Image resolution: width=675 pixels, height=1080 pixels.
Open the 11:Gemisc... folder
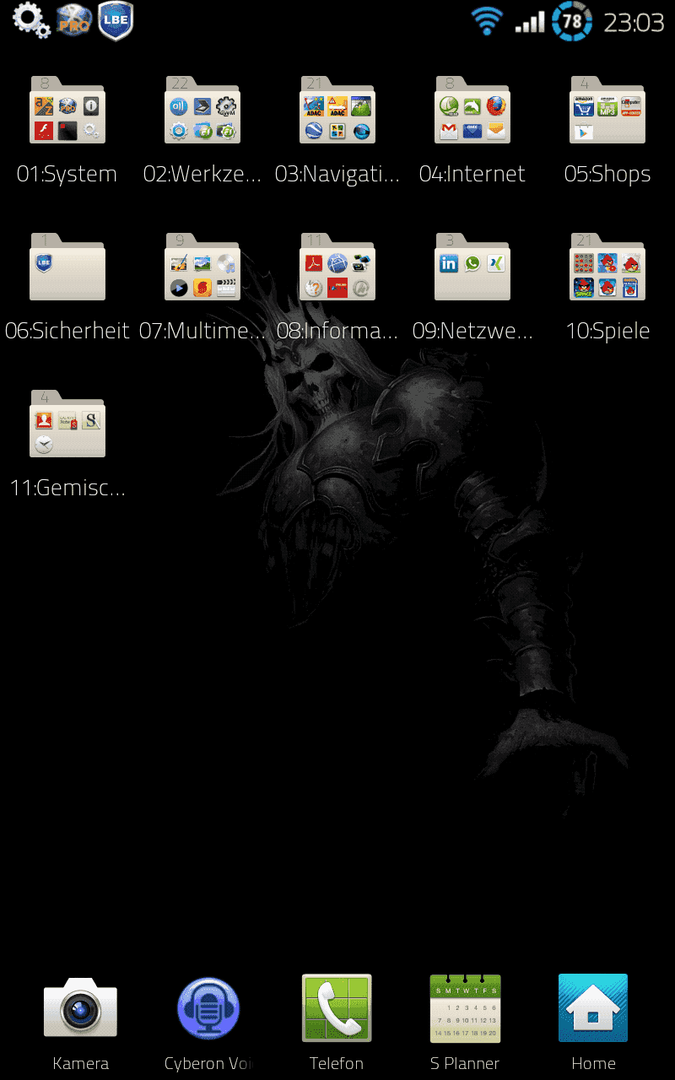[67, 424]
